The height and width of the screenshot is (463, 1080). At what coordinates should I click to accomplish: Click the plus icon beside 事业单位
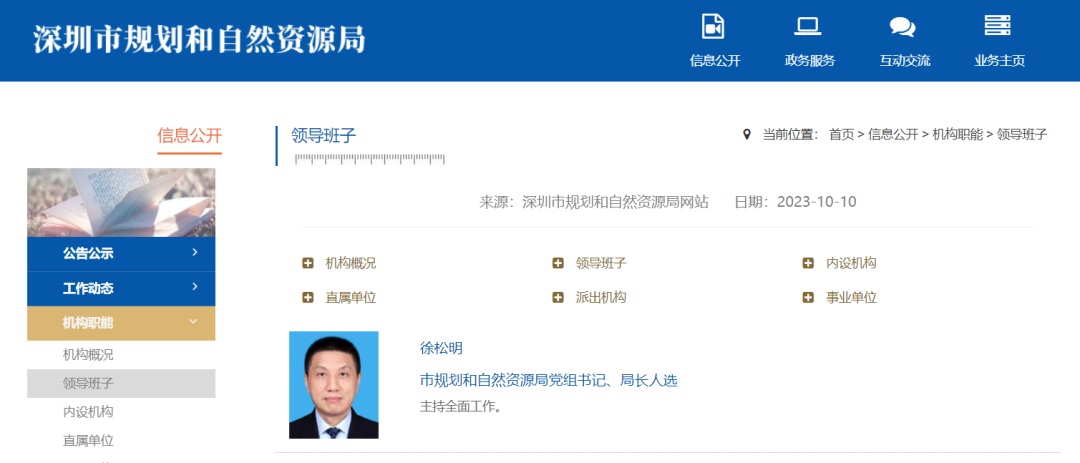coord(809,298)
